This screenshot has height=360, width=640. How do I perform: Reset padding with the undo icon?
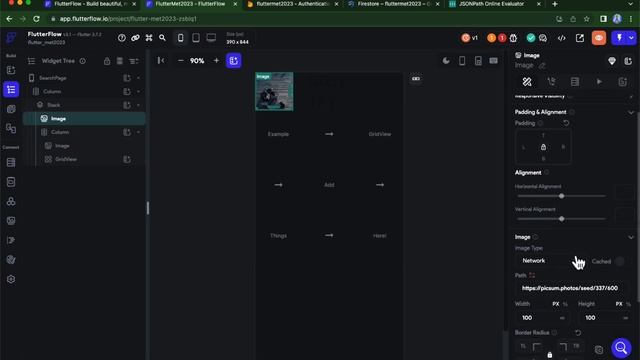(566, 123)
